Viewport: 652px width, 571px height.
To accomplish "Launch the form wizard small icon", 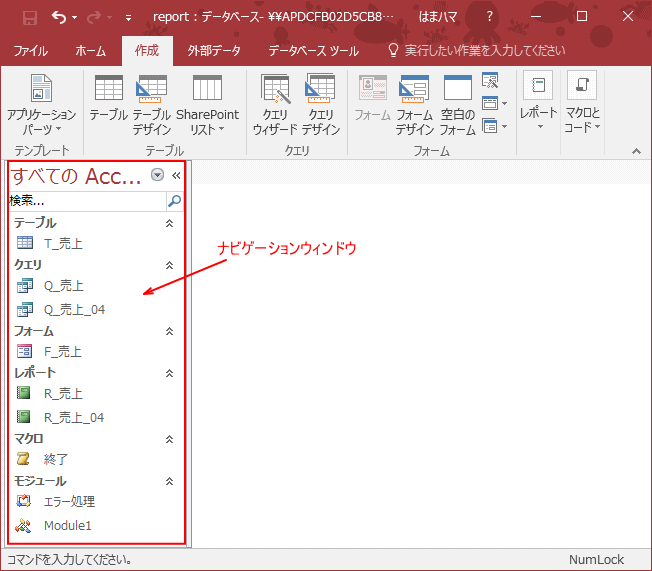I will point(490,81).
